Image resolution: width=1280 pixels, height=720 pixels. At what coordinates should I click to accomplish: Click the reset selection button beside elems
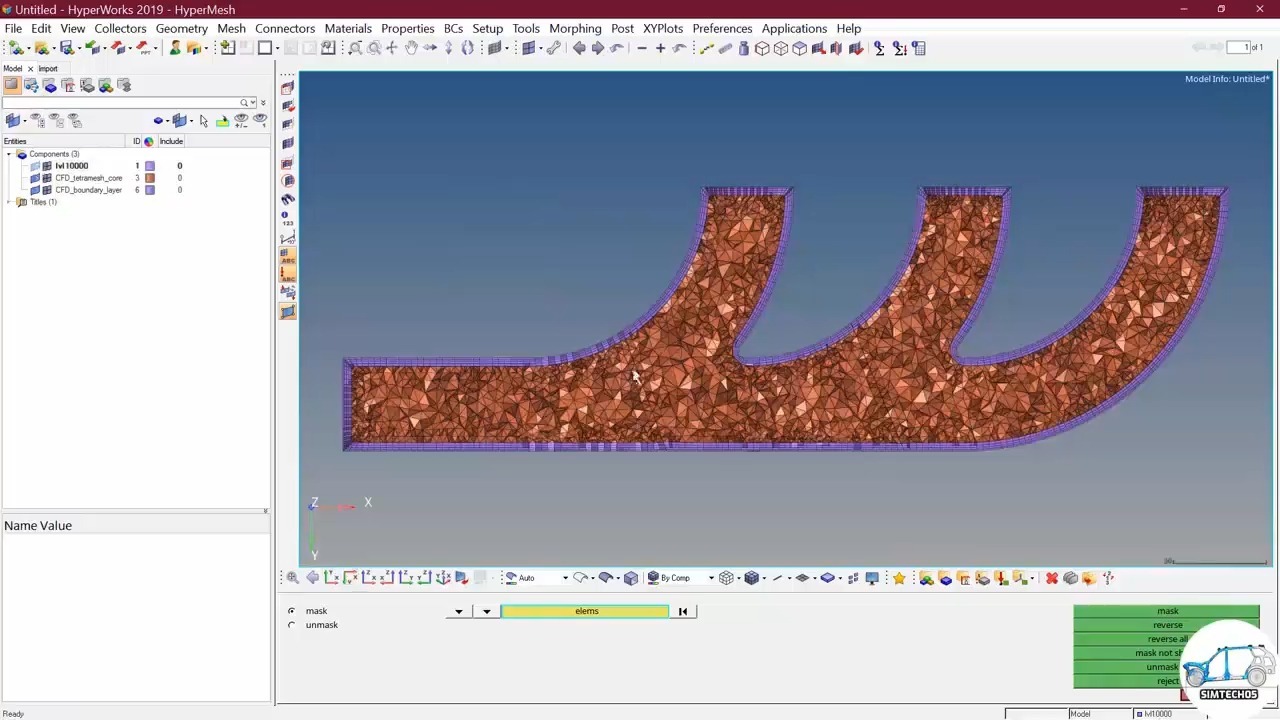(683, 611)
